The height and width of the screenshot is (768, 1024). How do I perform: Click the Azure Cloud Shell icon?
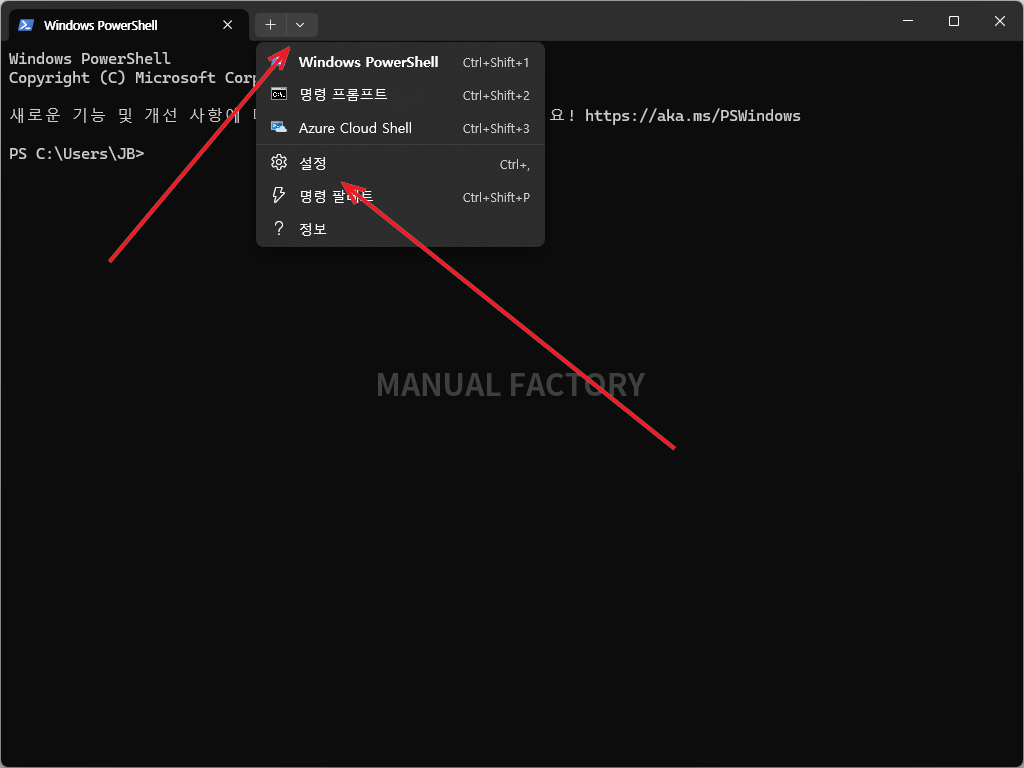click(x=279, y=127)
